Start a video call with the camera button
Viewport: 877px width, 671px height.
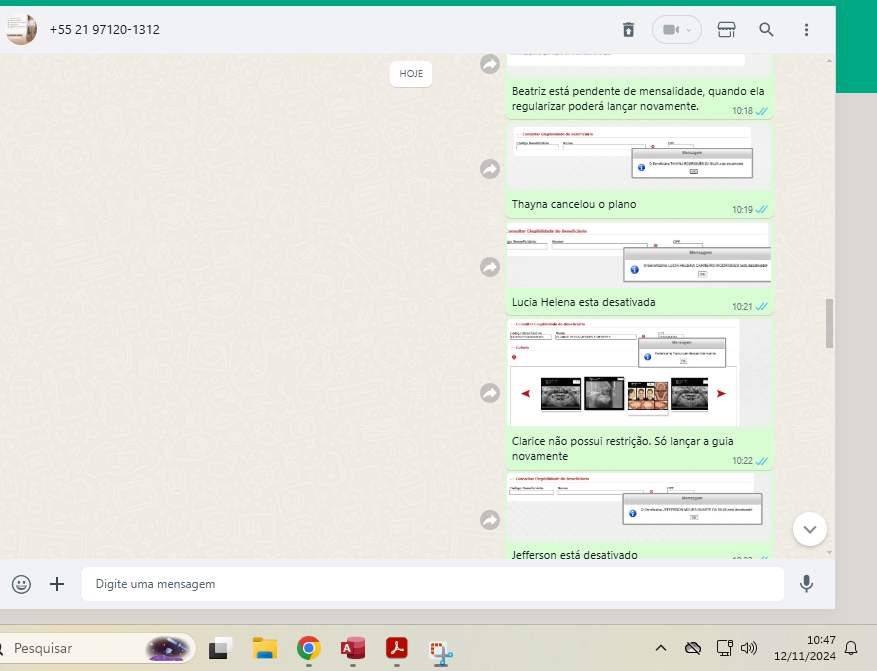[x=676, y=30]
